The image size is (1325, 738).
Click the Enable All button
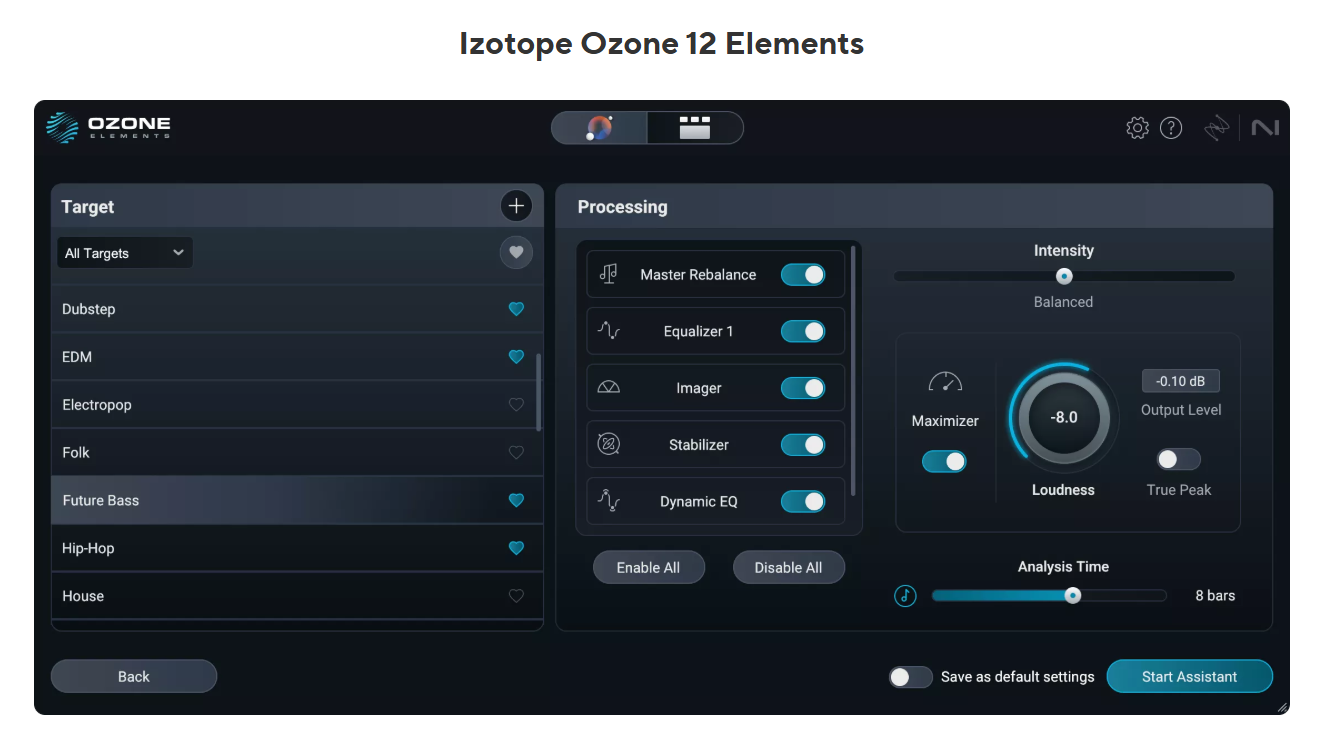(648, 568)
